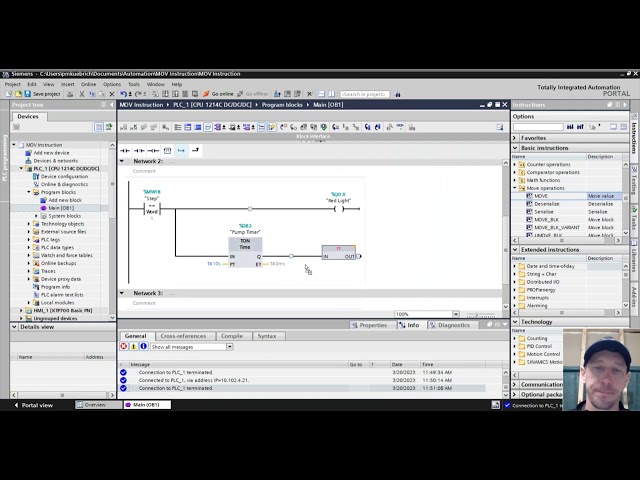Select Add new block in project tree
640x480 pixels.
click(65, 200)
